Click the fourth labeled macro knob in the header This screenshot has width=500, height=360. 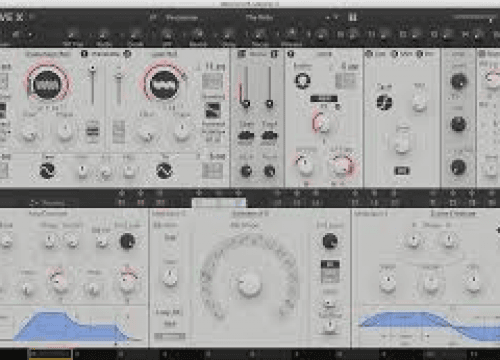(x=167, y=35)
